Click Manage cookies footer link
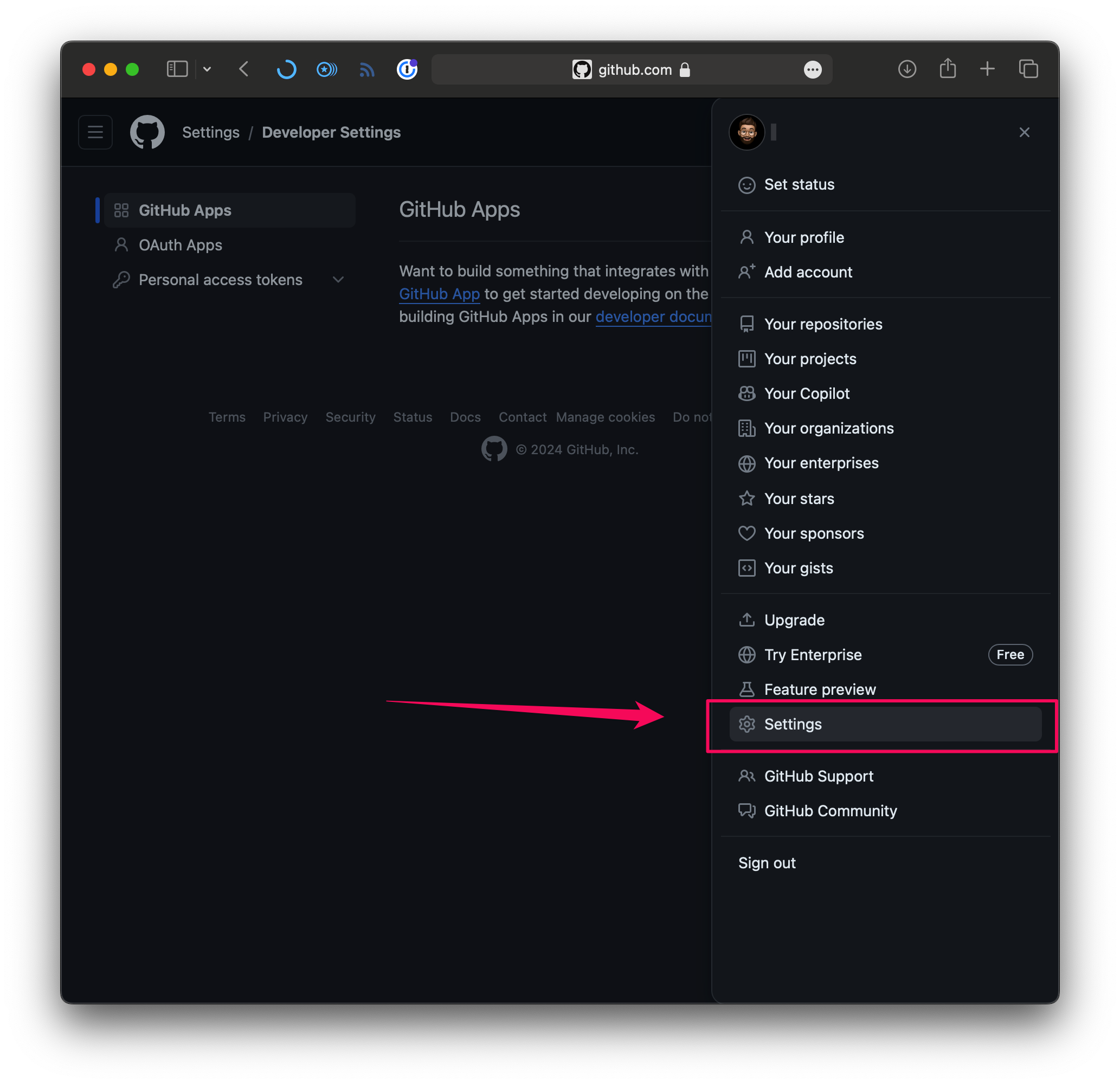This screenshot has height=1084, width=1120. pyautogui.click(x=605, y=417)
